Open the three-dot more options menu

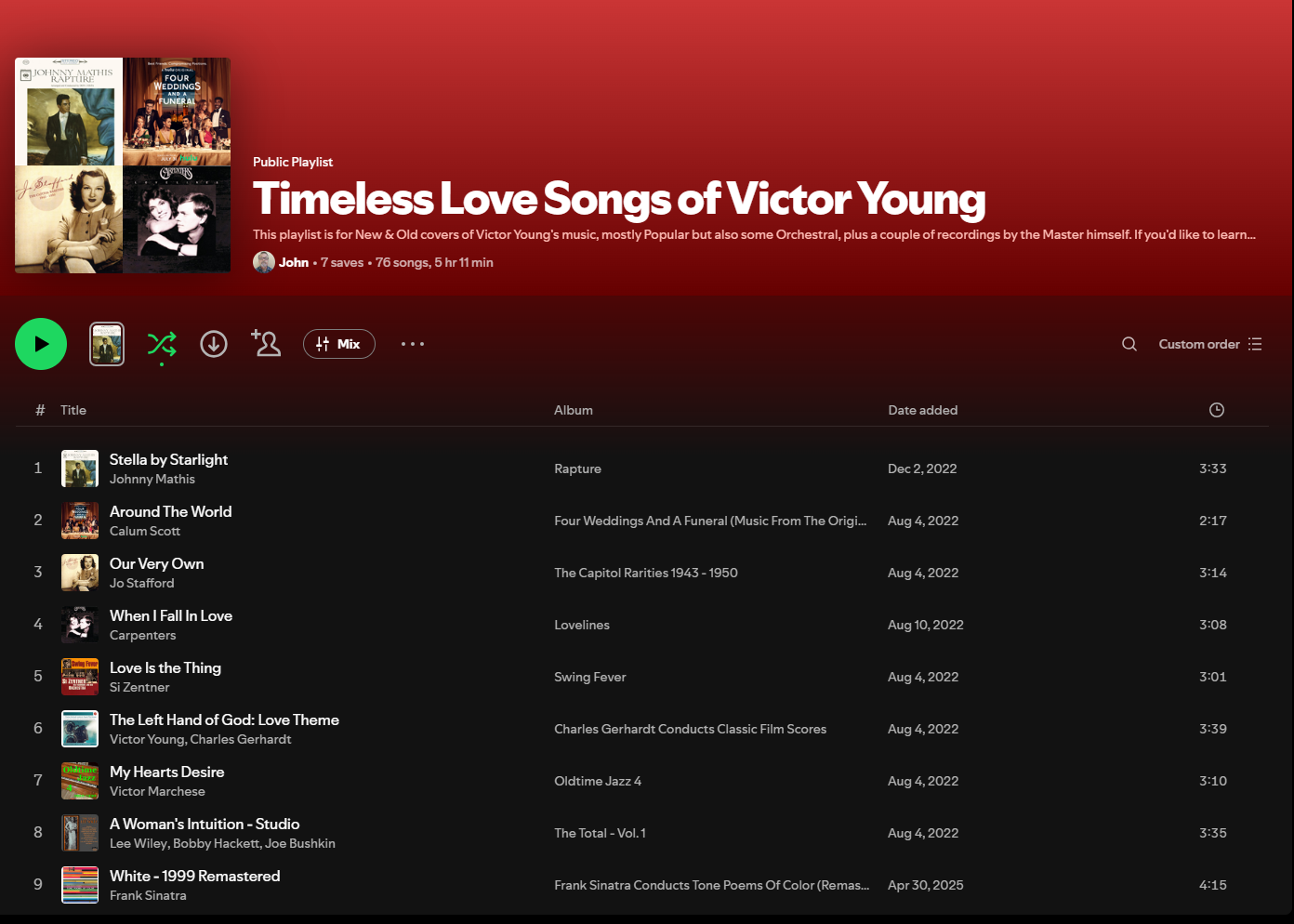pyautogui.click(x=413, y=344)
